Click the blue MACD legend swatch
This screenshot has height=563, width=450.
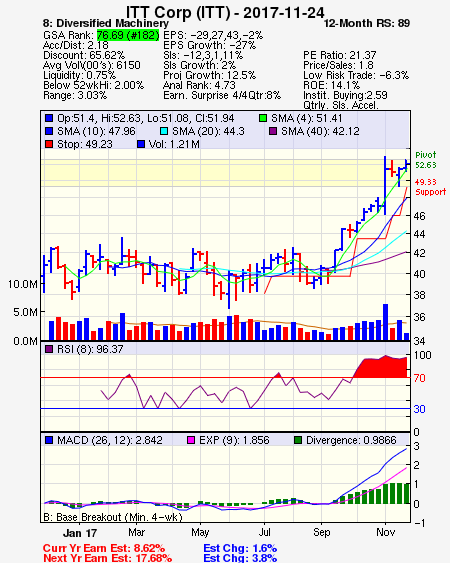point(49,440)
